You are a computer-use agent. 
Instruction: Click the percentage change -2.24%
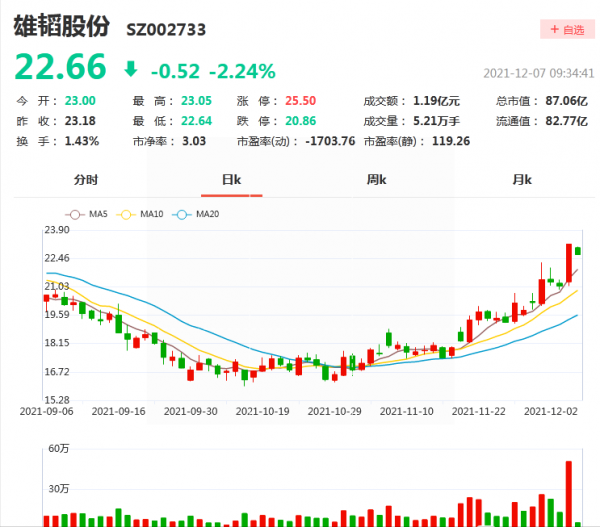[x=242, y=71]
